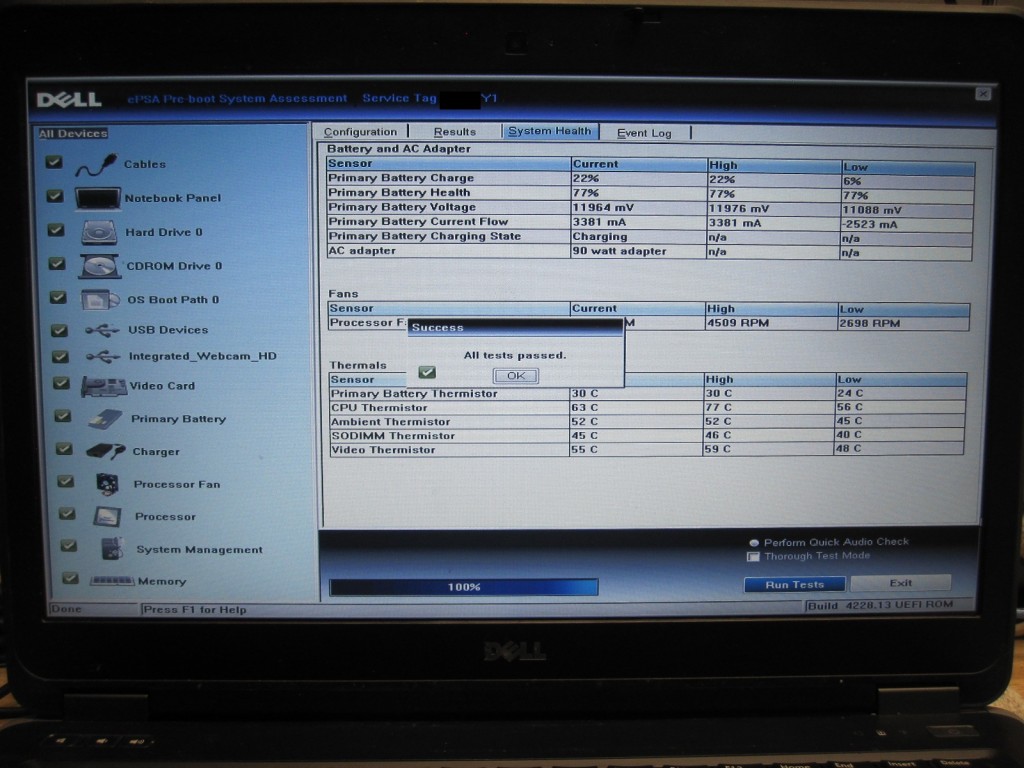Screen dimensions: 1024x768
Task: Open the Results tab
Action: click(x=454, y=132)
